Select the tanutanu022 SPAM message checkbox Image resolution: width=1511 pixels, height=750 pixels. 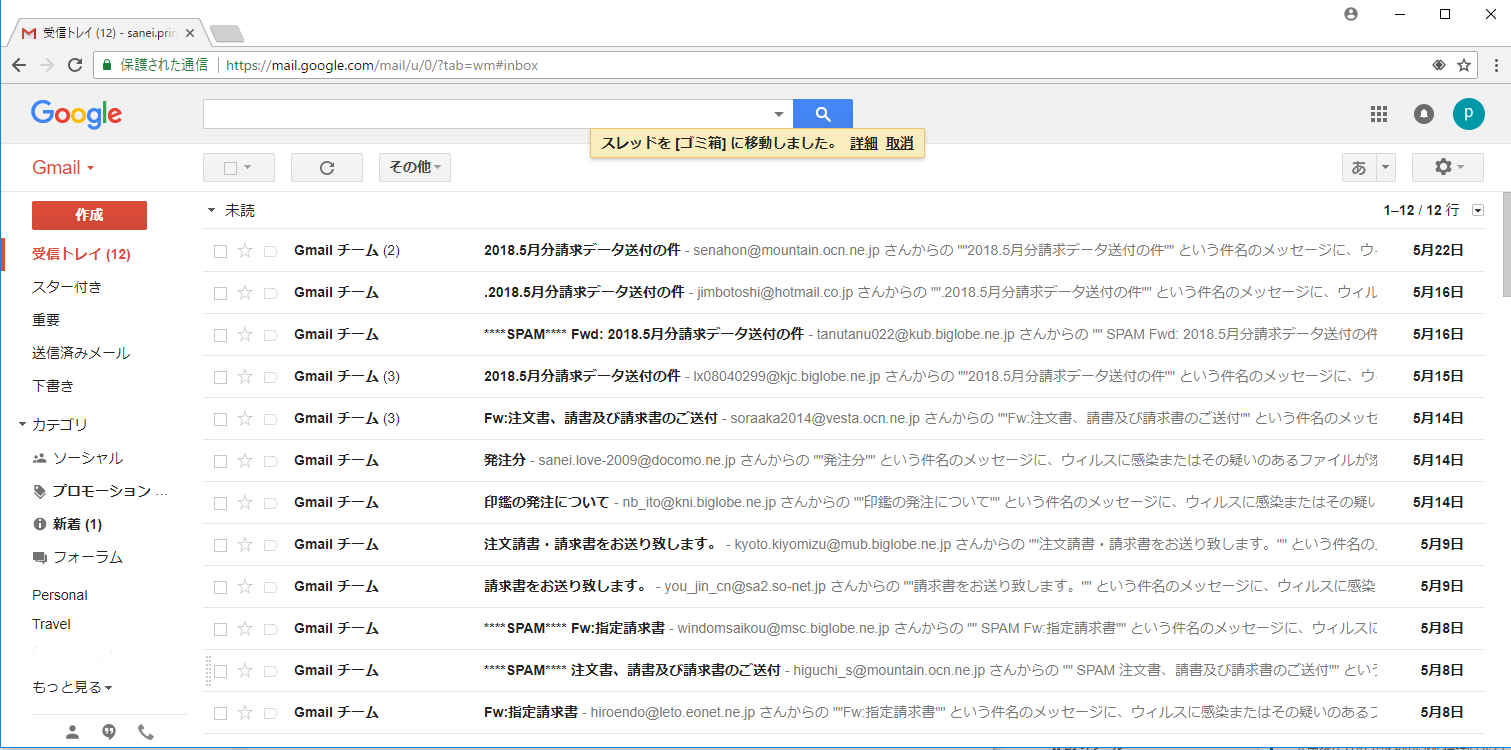(x=221, y=335)
